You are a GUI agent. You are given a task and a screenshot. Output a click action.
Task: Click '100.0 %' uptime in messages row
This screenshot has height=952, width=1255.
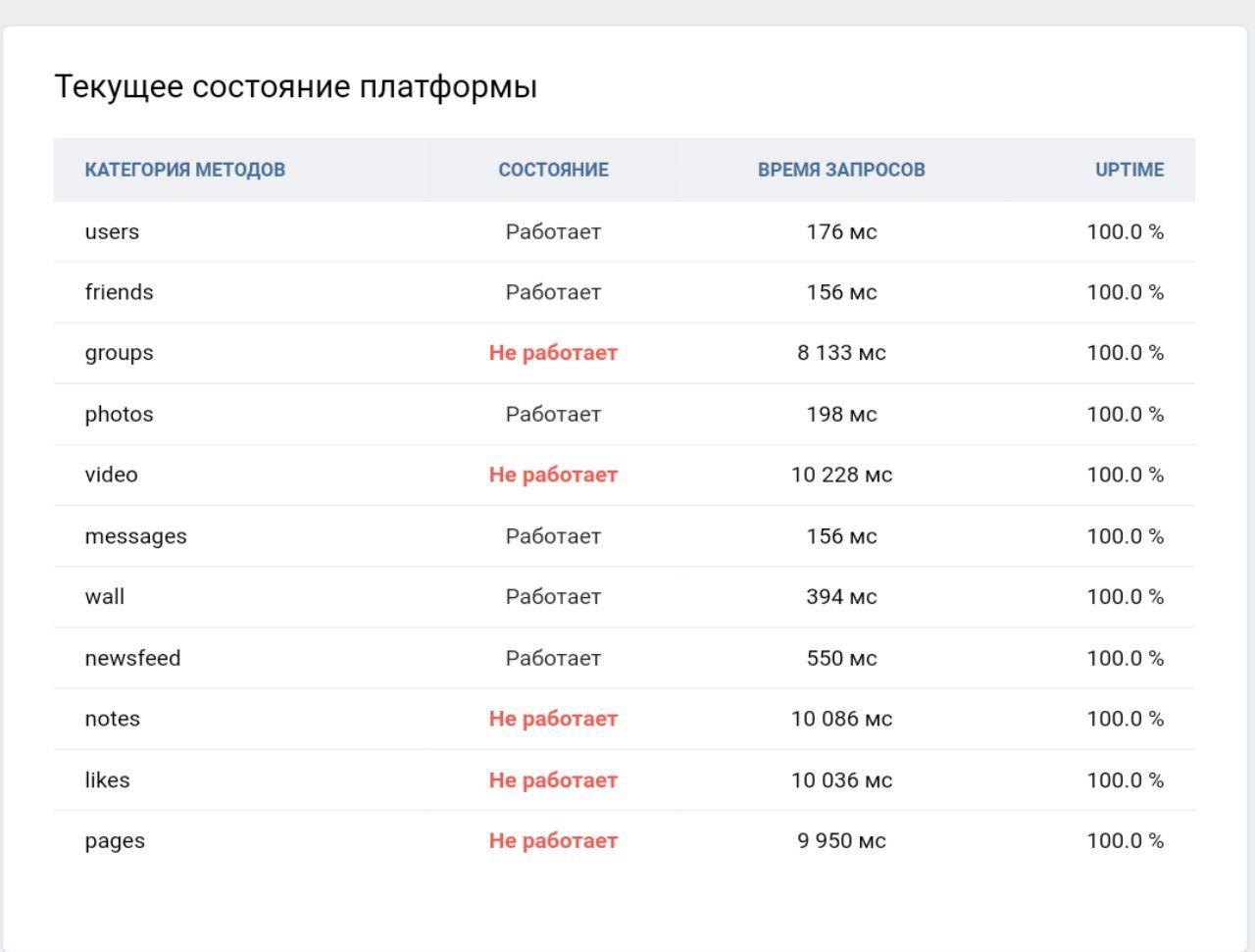pos(1126,536)
